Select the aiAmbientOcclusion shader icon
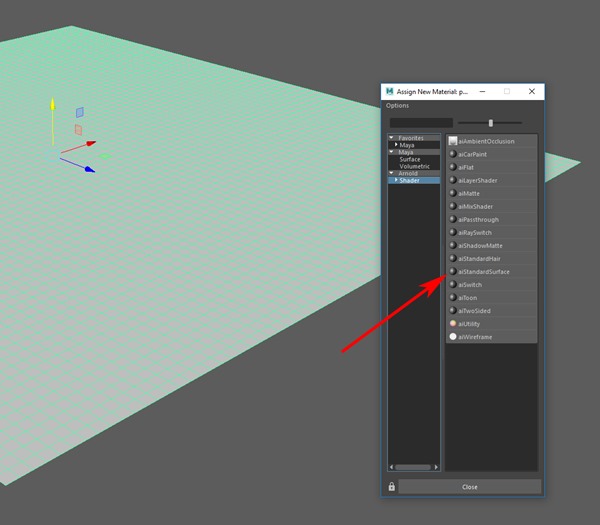600x525 pixels. point(453,141)
